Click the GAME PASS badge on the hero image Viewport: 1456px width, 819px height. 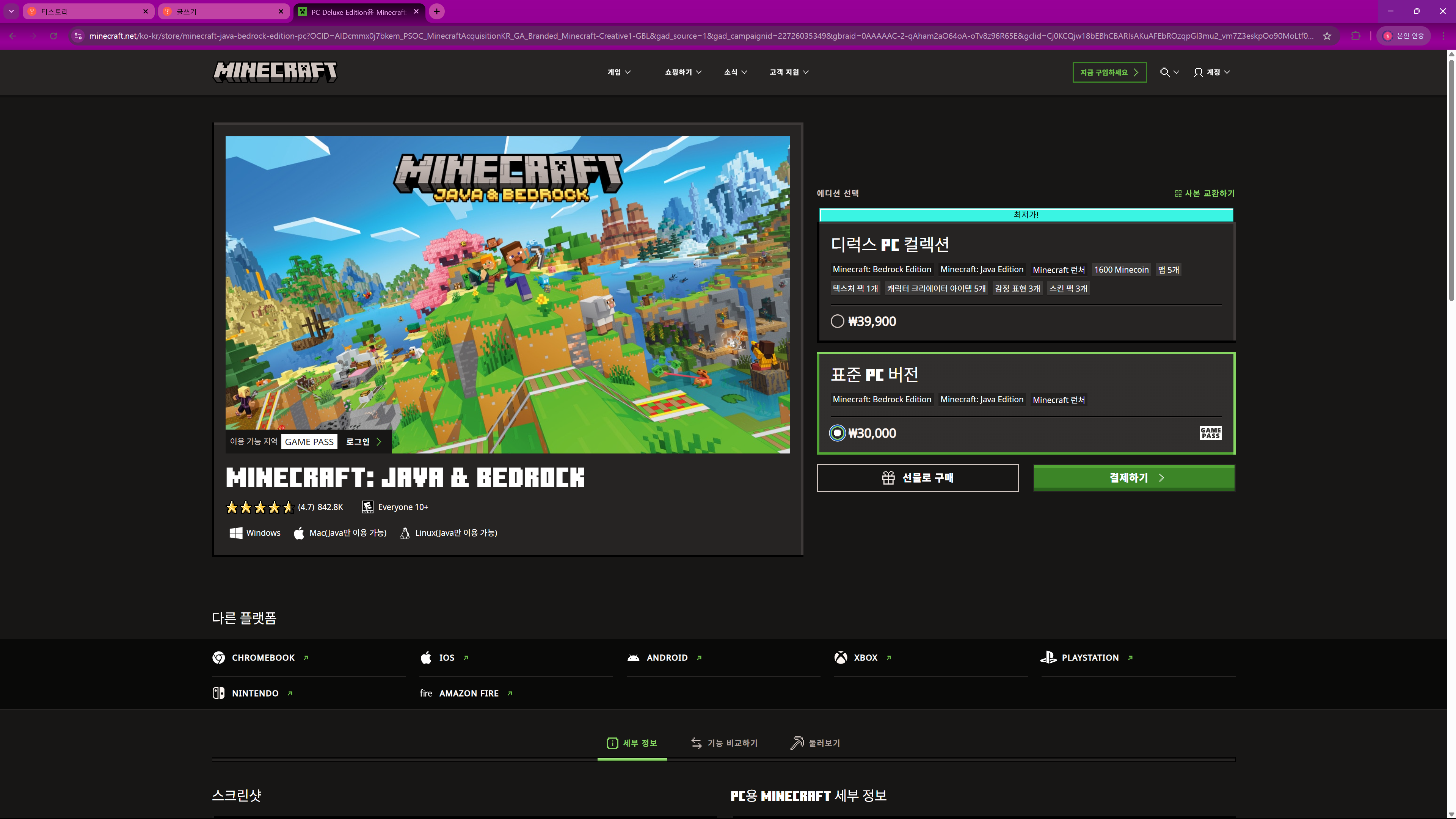[x=309, y=441]
